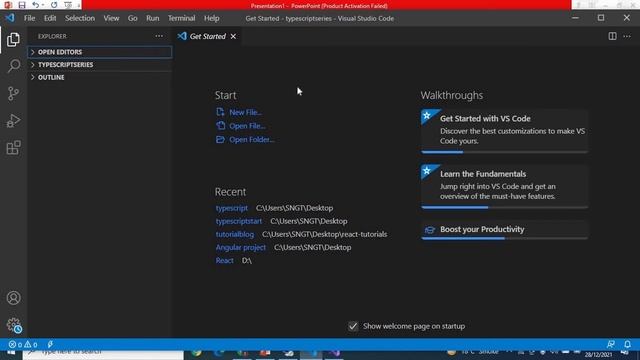
Task: Click the Windows Start button
Action: (x=11, y=354)
